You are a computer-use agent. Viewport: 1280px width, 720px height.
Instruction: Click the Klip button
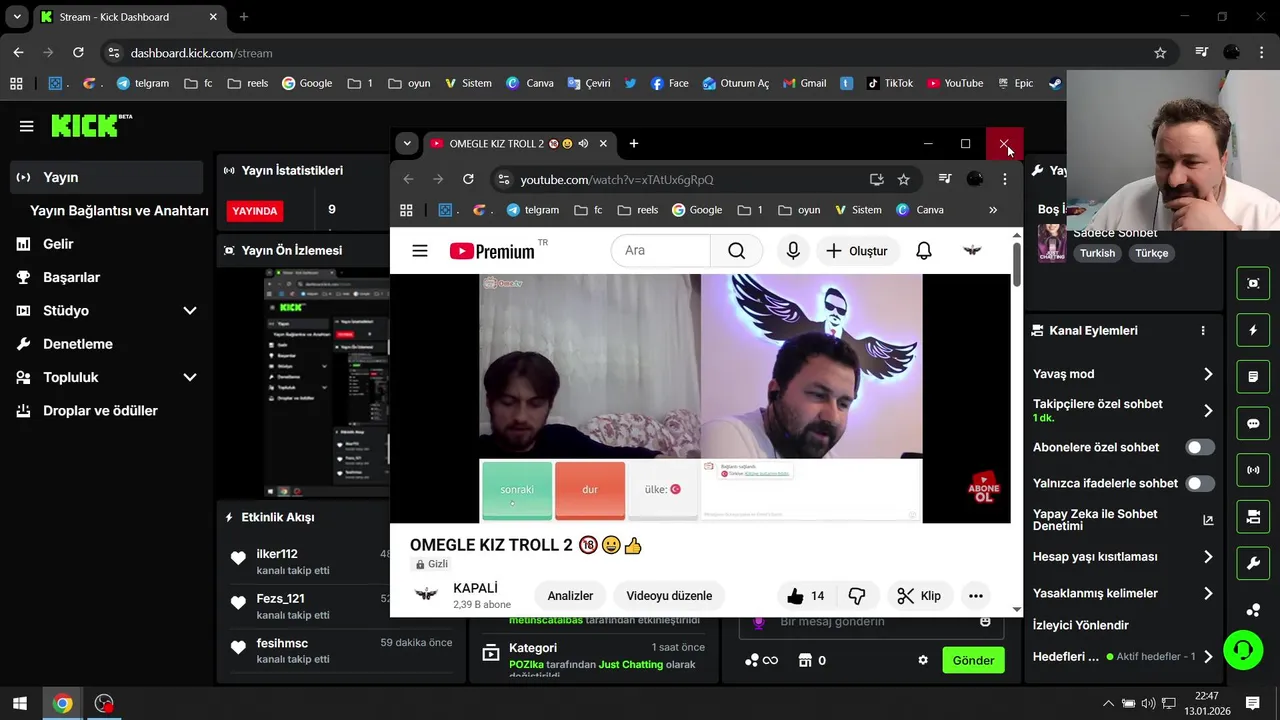pos(919,596)
